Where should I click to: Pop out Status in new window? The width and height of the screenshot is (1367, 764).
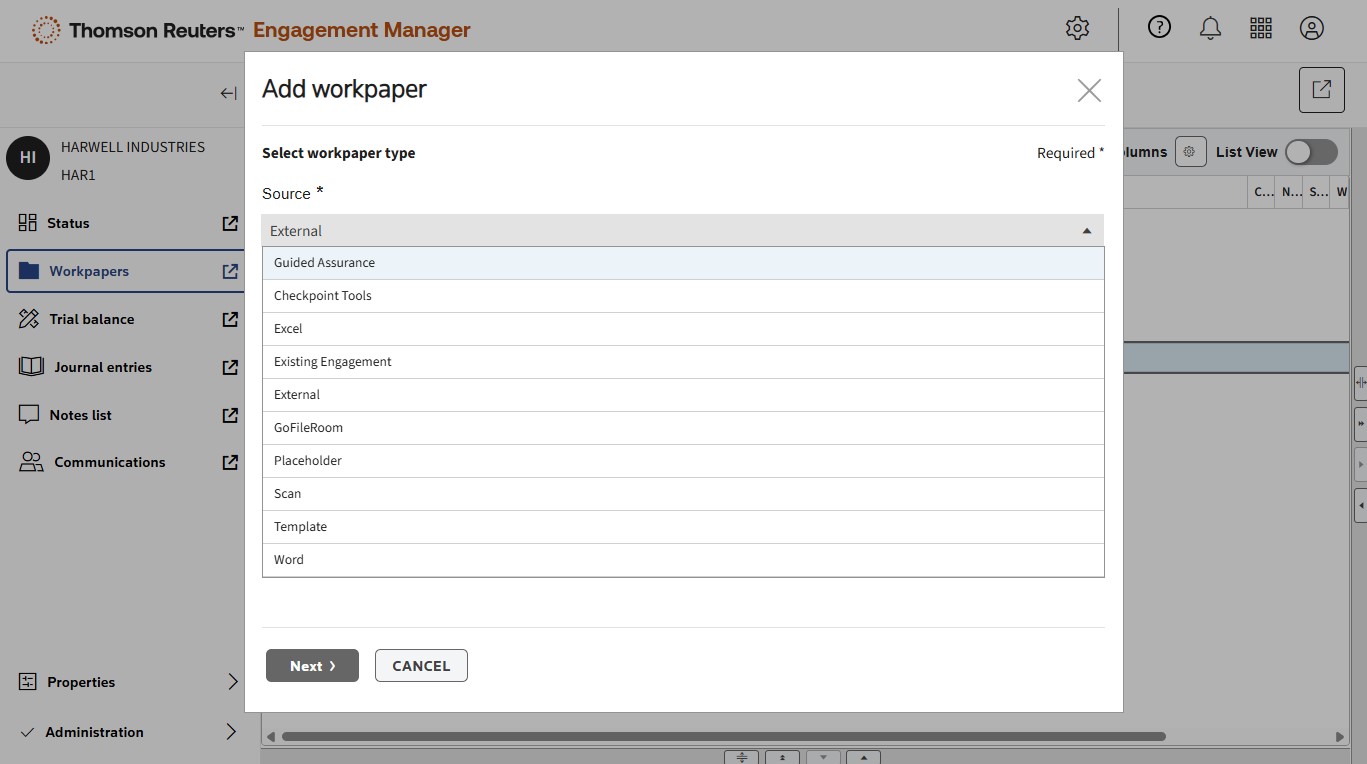click(x=230, y=223)
